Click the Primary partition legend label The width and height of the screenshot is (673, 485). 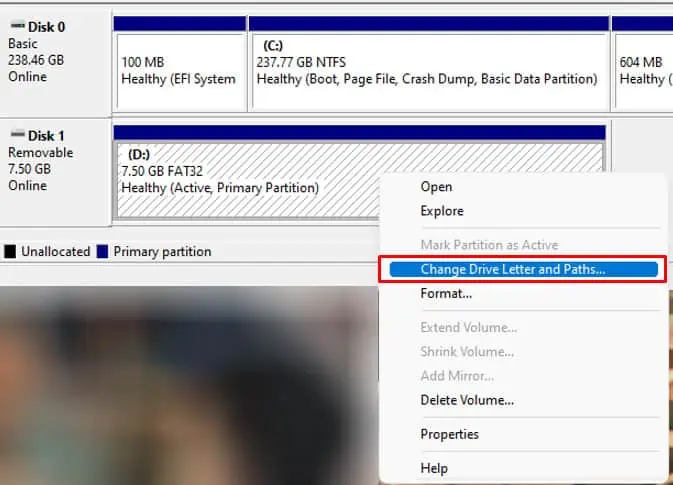point(162,252)
